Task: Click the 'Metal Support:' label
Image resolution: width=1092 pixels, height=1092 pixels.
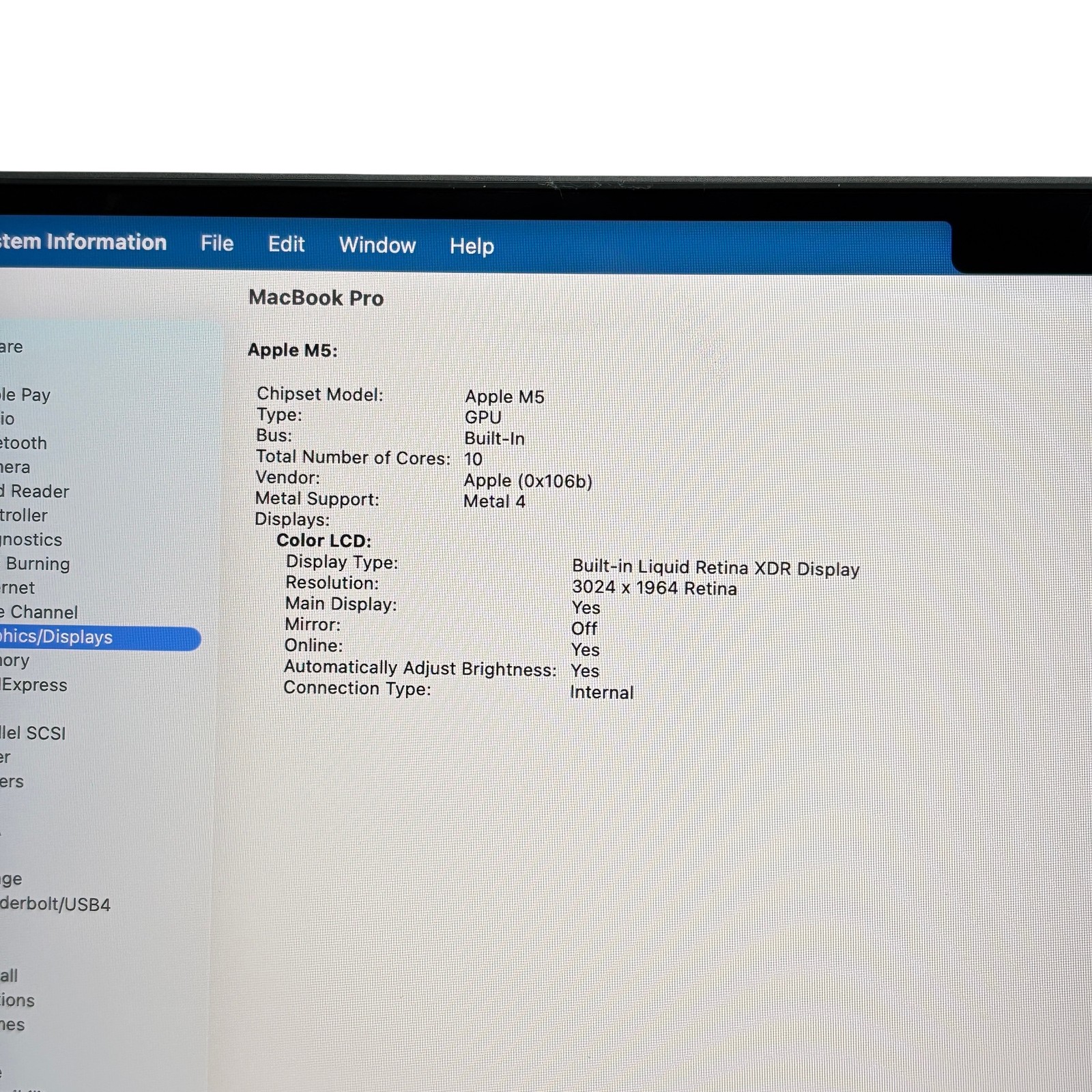Action: click(x=317, y=500)
